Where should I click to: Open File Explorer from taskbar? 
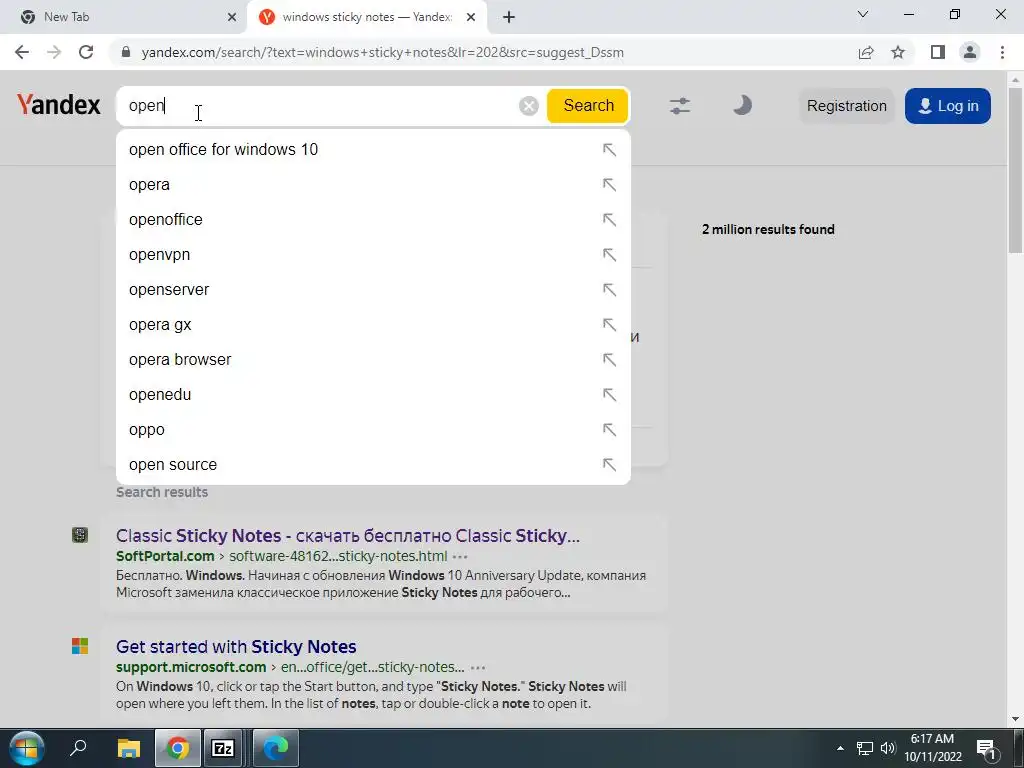tap(129, 748)
